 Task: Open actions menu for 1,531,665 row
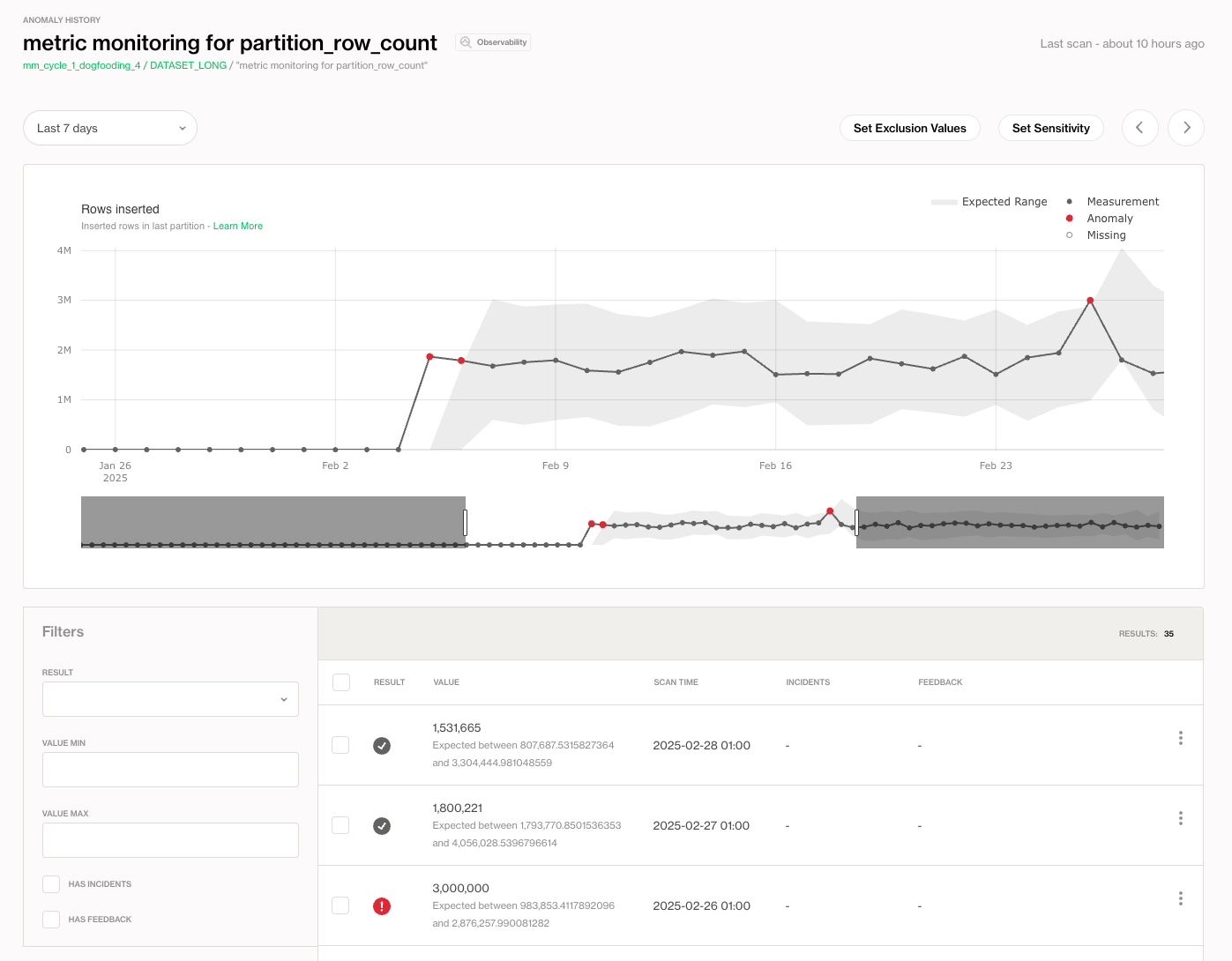1180,738
